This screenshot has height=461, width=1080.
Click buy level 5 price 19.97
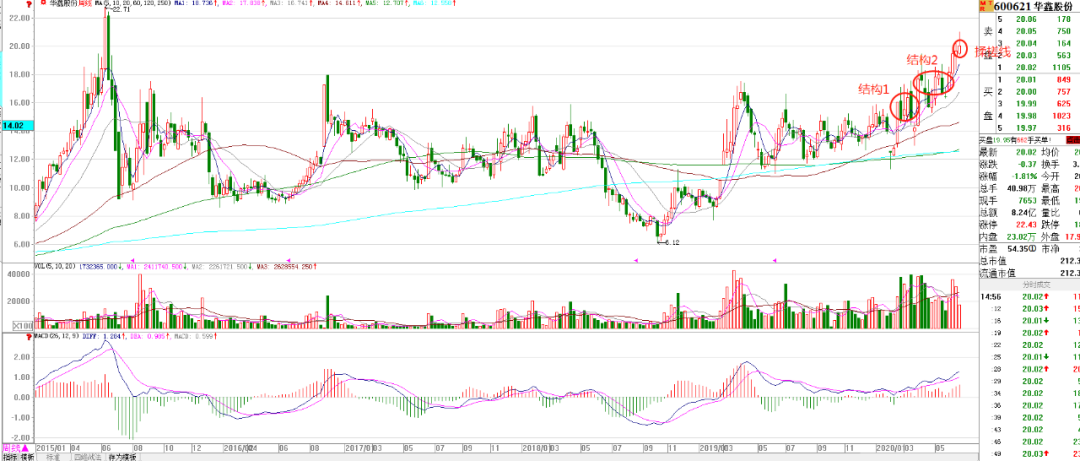(x=1027, y=127)
